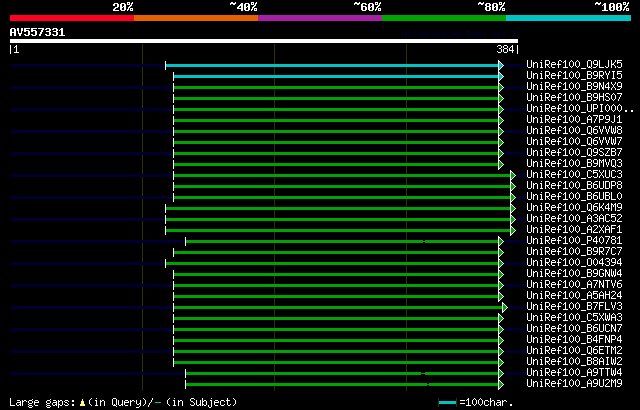Image resolution: width=640 pixels, height=410 pixels.
Task: Click the cyan 100char scale bar in the legend
Action: tap(447, 403)
